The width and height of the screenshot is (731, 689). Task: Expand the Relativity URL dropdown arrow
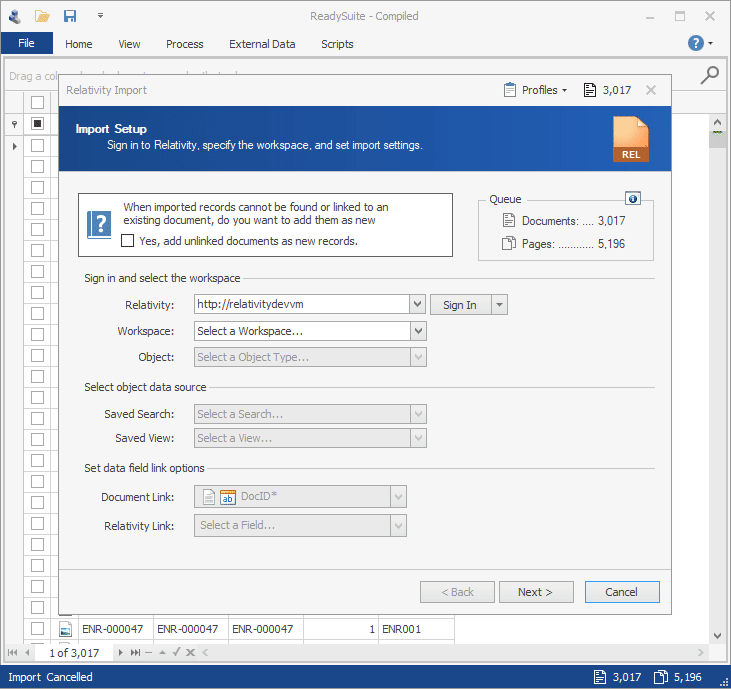(x=418, y=304)
